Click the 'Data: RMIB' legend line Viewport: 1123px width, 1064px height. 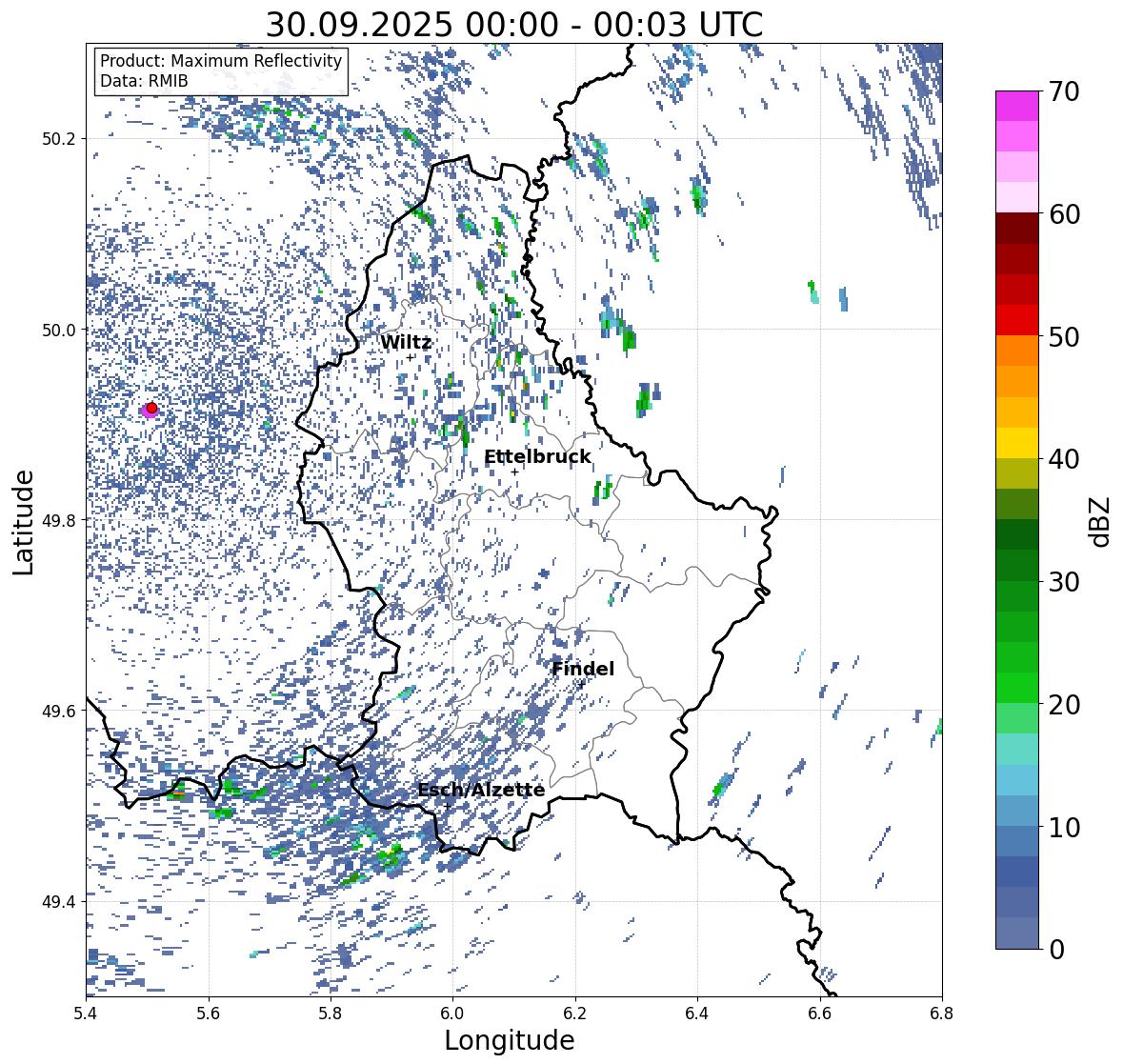[144, 81]
